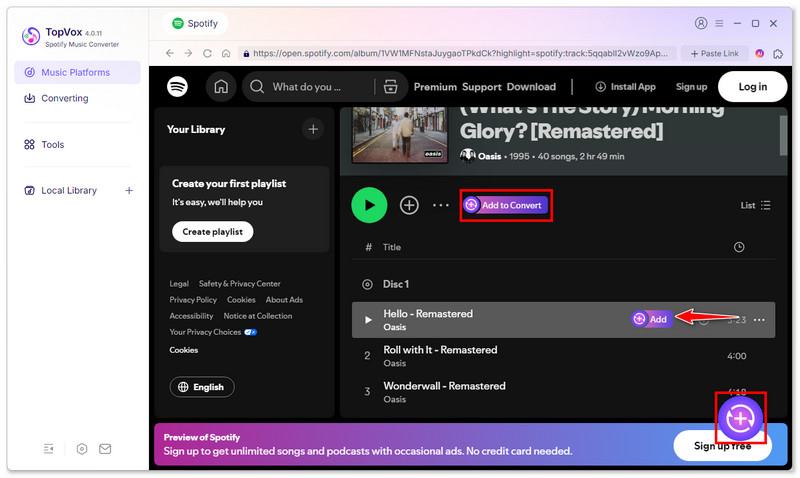Viewport: 800px width, 478px height.
Task: Click the Paste Link button
Action: tap(714, 53)
